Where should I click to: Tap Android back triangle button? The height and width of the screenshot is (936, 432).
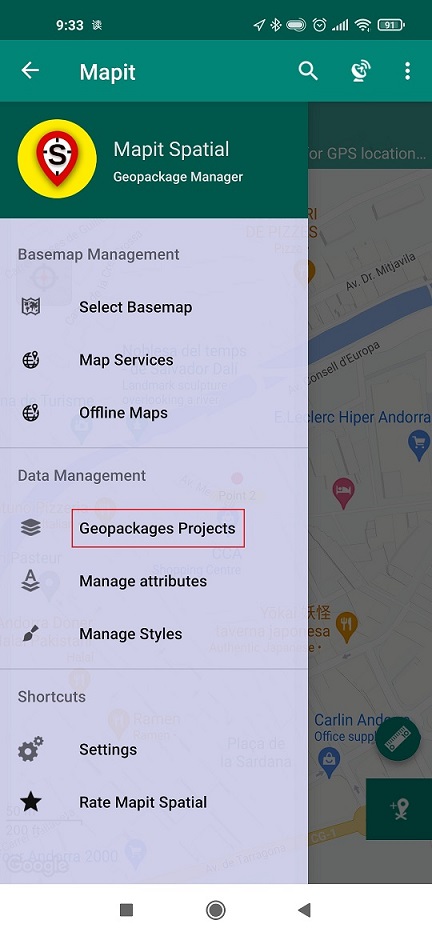tap(304, 910)
